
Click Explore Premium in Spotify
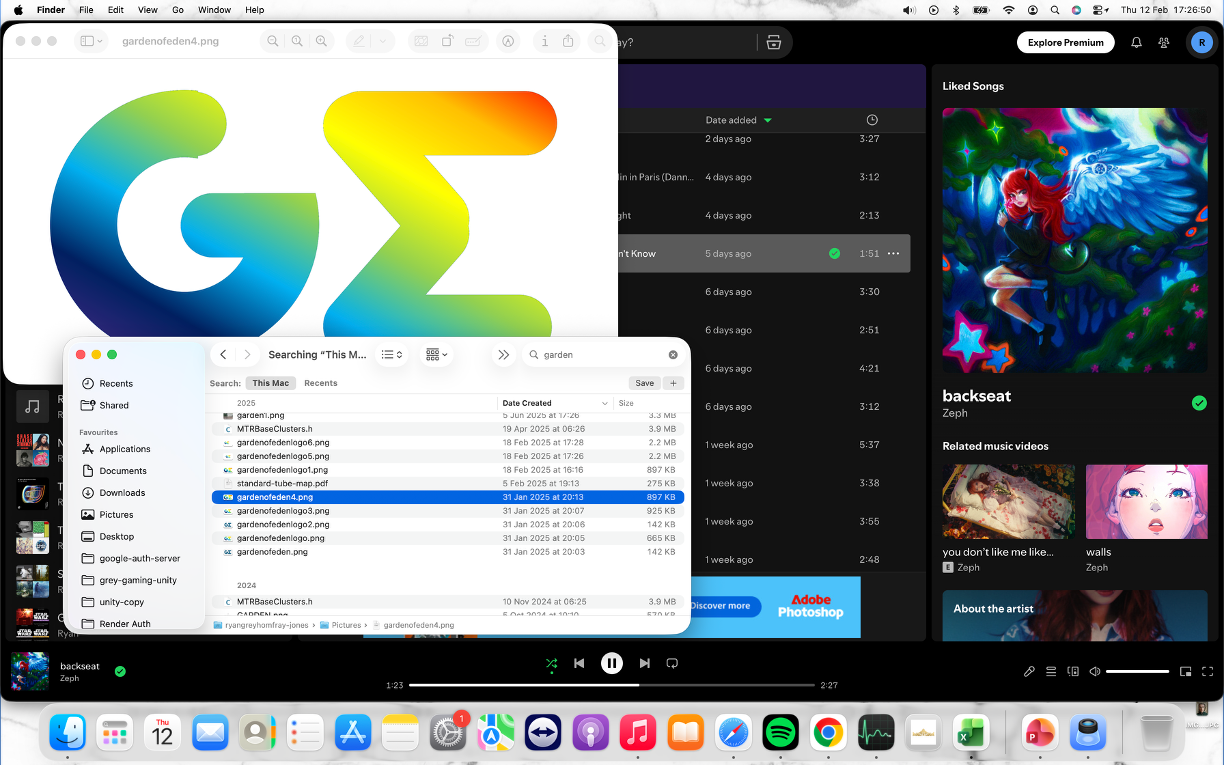tap(1066, 43)
